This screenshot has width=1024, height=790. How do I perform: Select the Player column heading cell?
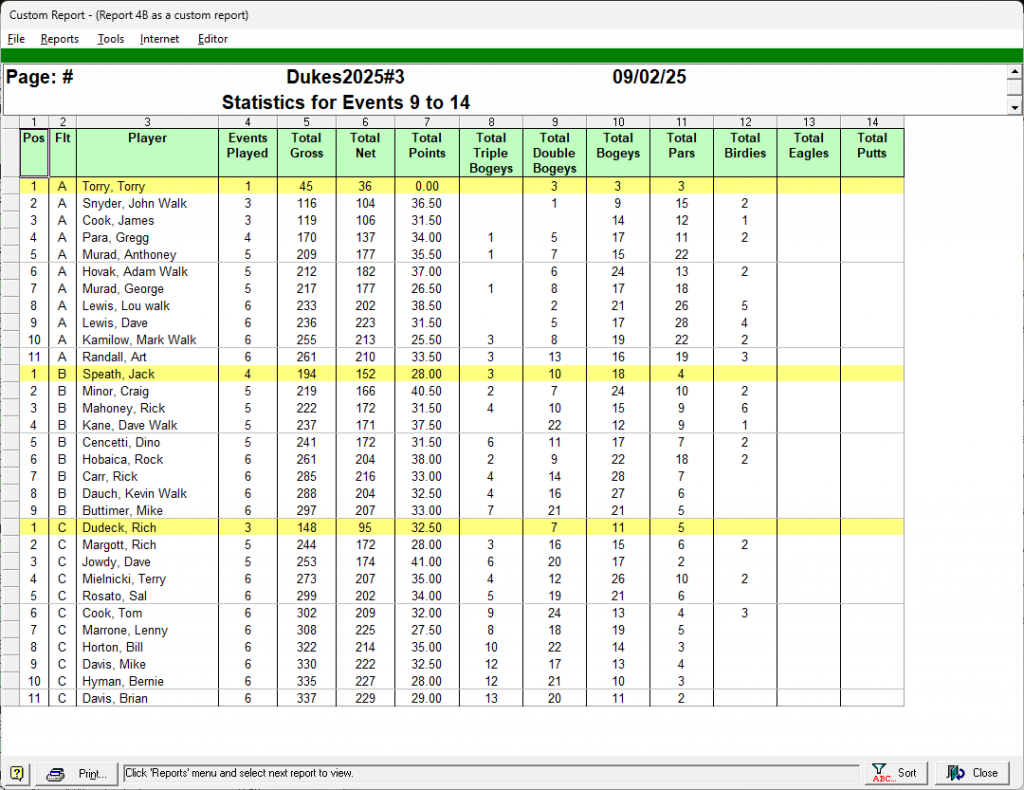(x=147, y=139)
